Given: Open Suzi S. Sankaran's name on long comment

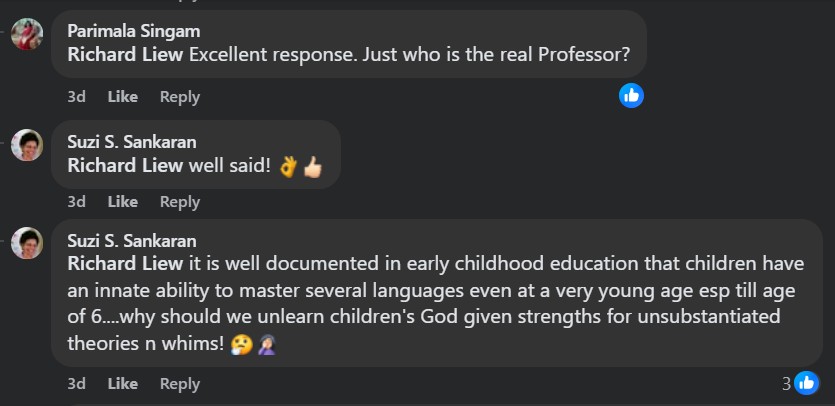Looking at the screenshot, I should click(x=132, y=240).
